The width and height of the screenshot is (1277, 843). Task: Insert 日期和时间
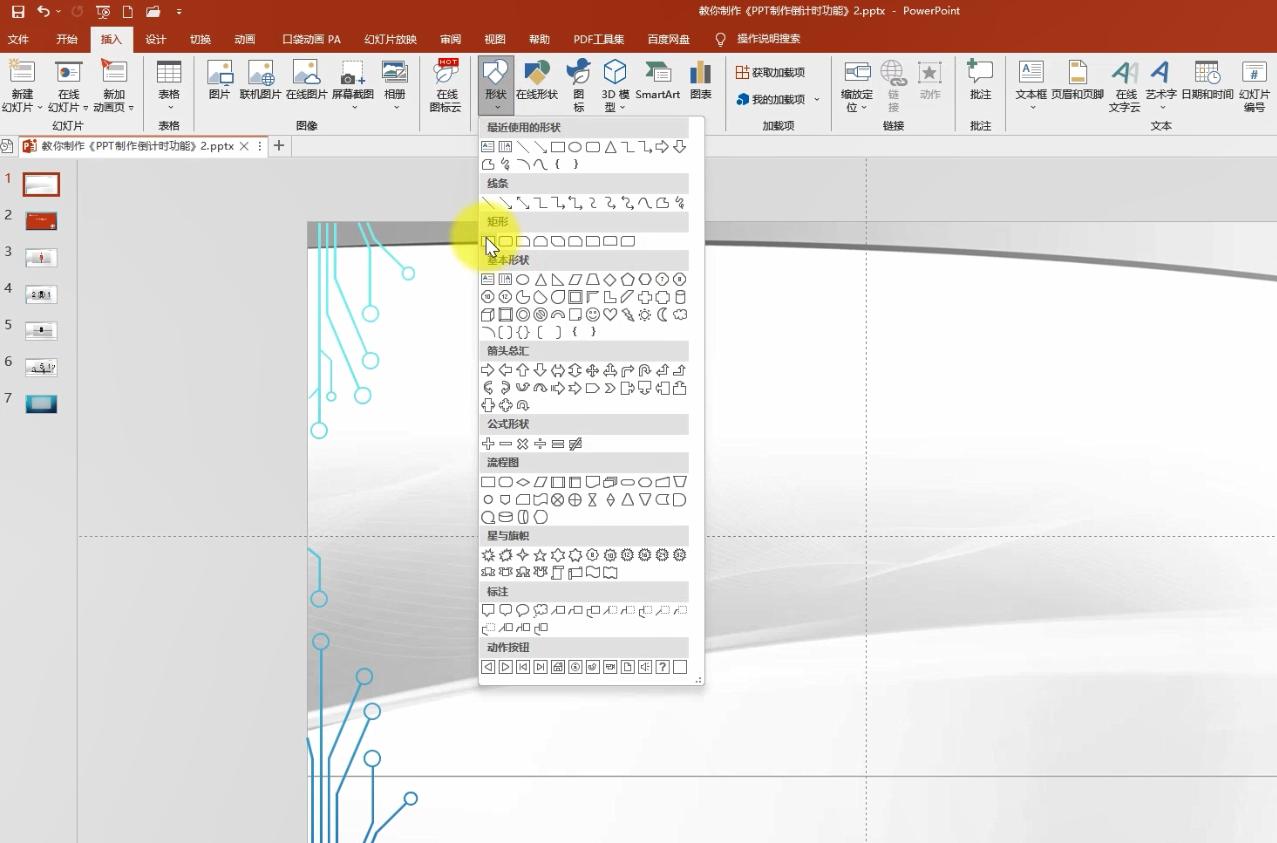tap(1207, 80)
